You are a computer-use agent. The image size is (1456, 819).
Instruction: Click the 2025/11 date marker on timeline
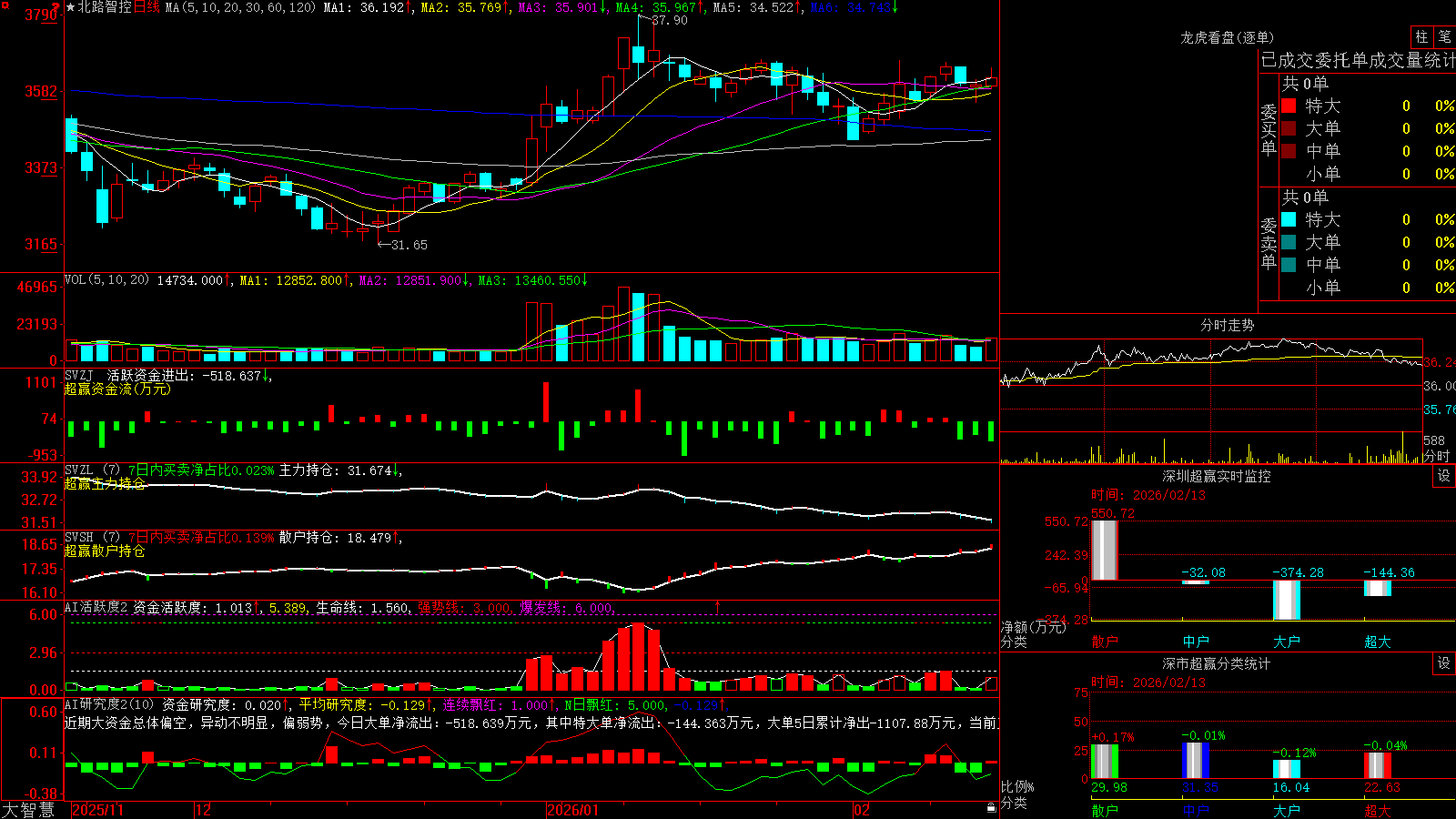click(97, 810)
